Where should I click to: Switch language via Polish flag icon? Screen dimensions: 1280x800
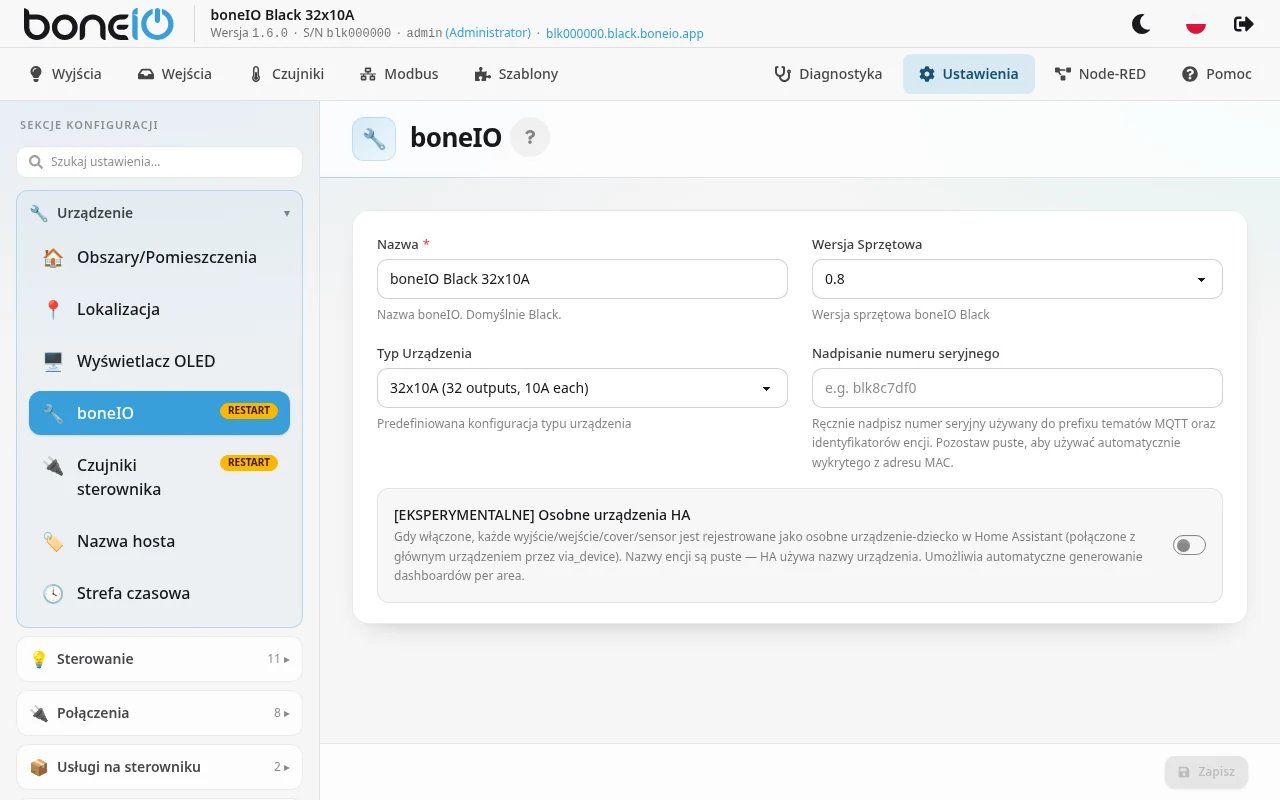pos(1195,24)
